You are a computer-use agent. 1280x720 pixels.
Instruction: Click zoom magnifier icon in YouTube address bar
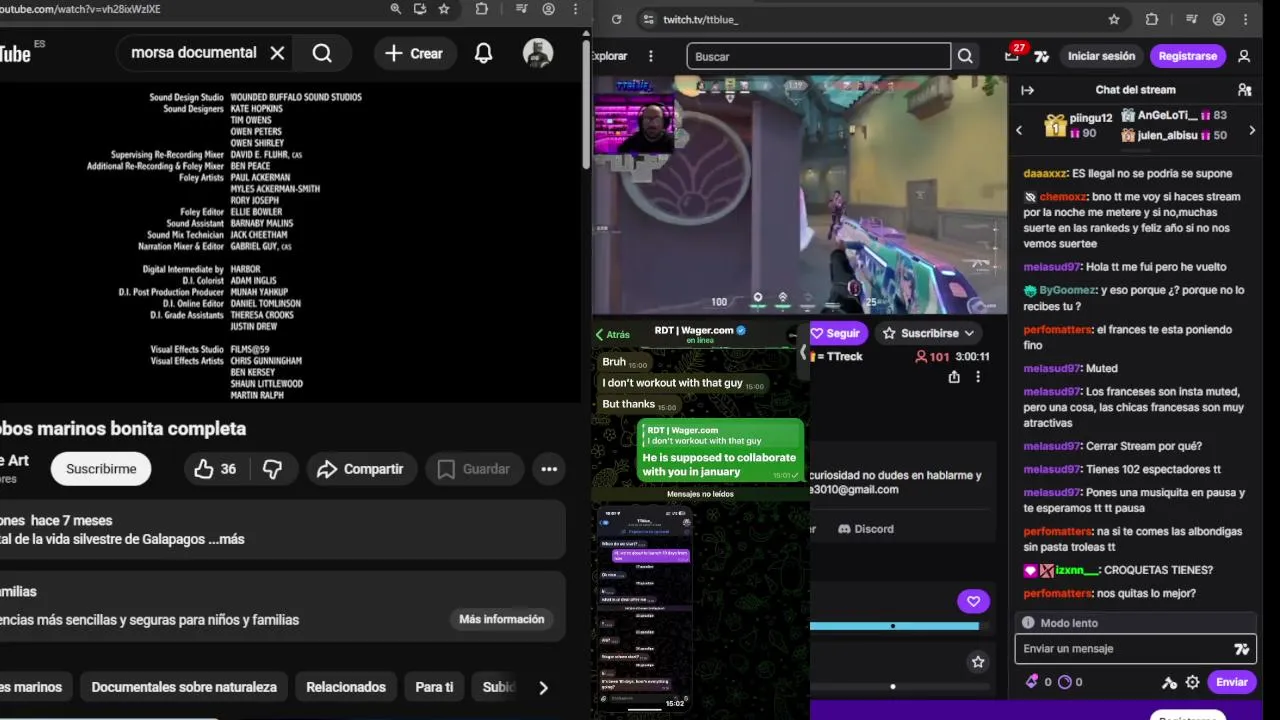point(396,9)
